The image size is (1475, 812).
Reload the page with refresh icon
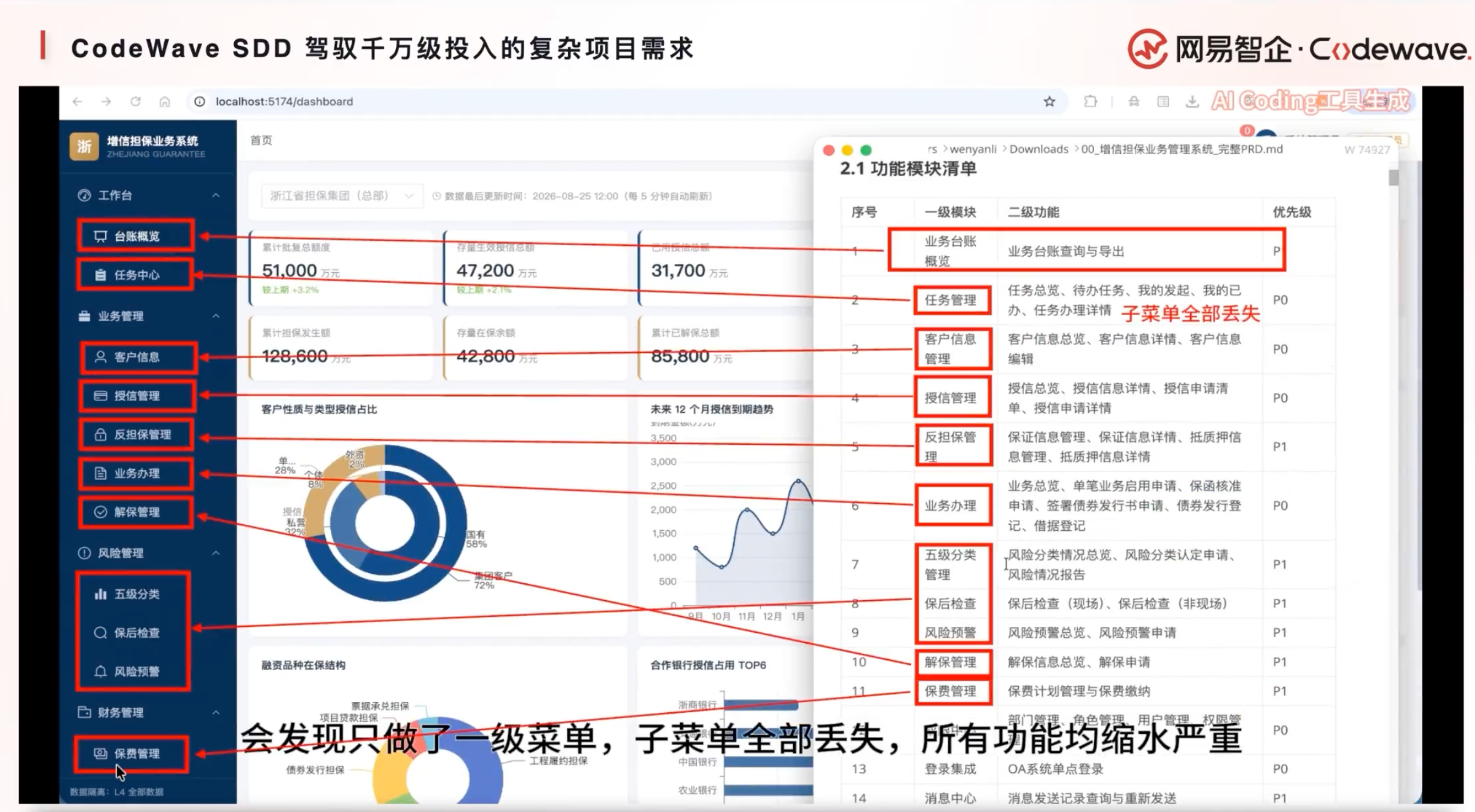pos(136,101)
